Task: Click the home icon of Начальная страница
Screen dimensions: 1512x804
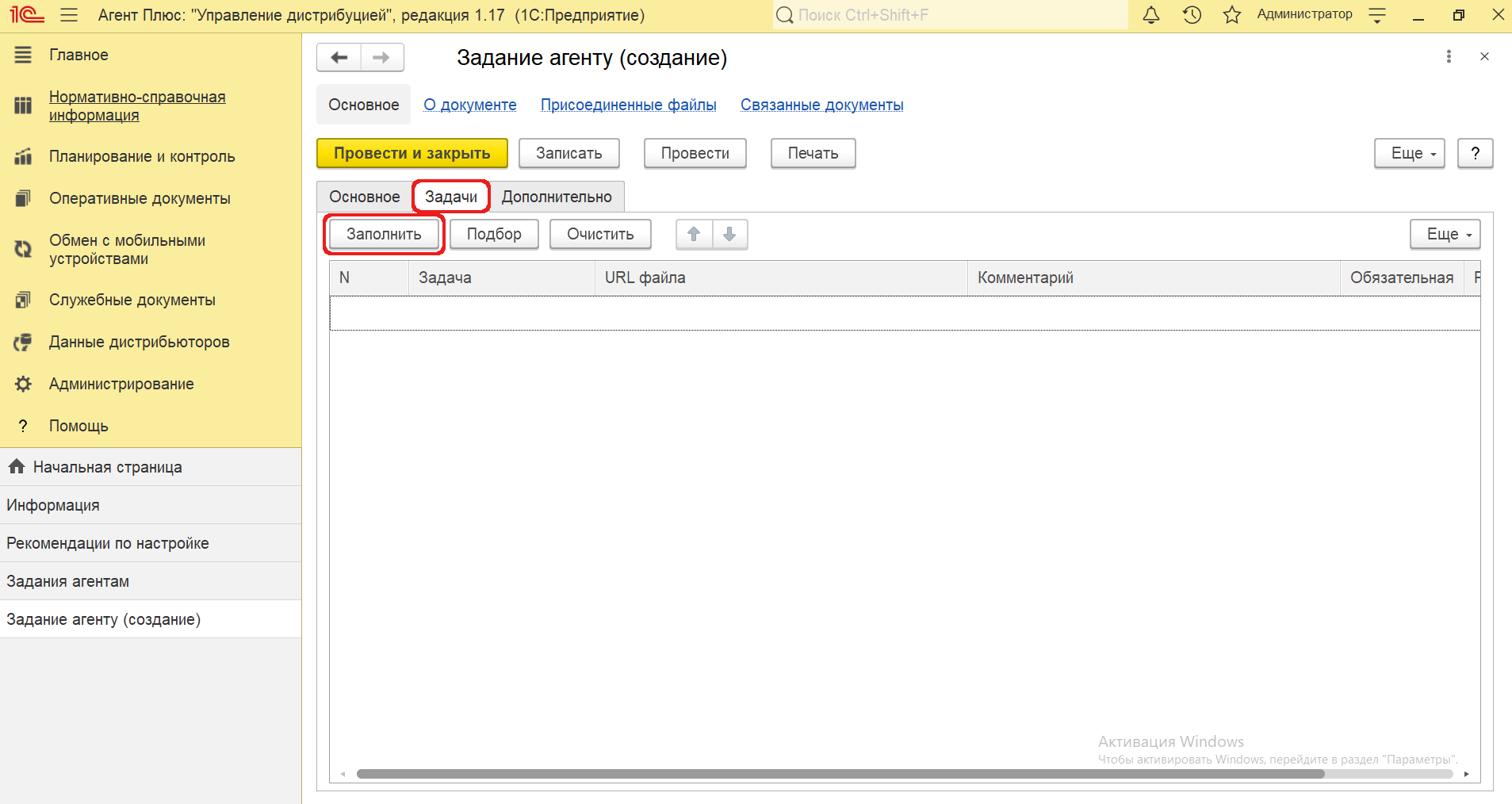Action: click(17, 466)
